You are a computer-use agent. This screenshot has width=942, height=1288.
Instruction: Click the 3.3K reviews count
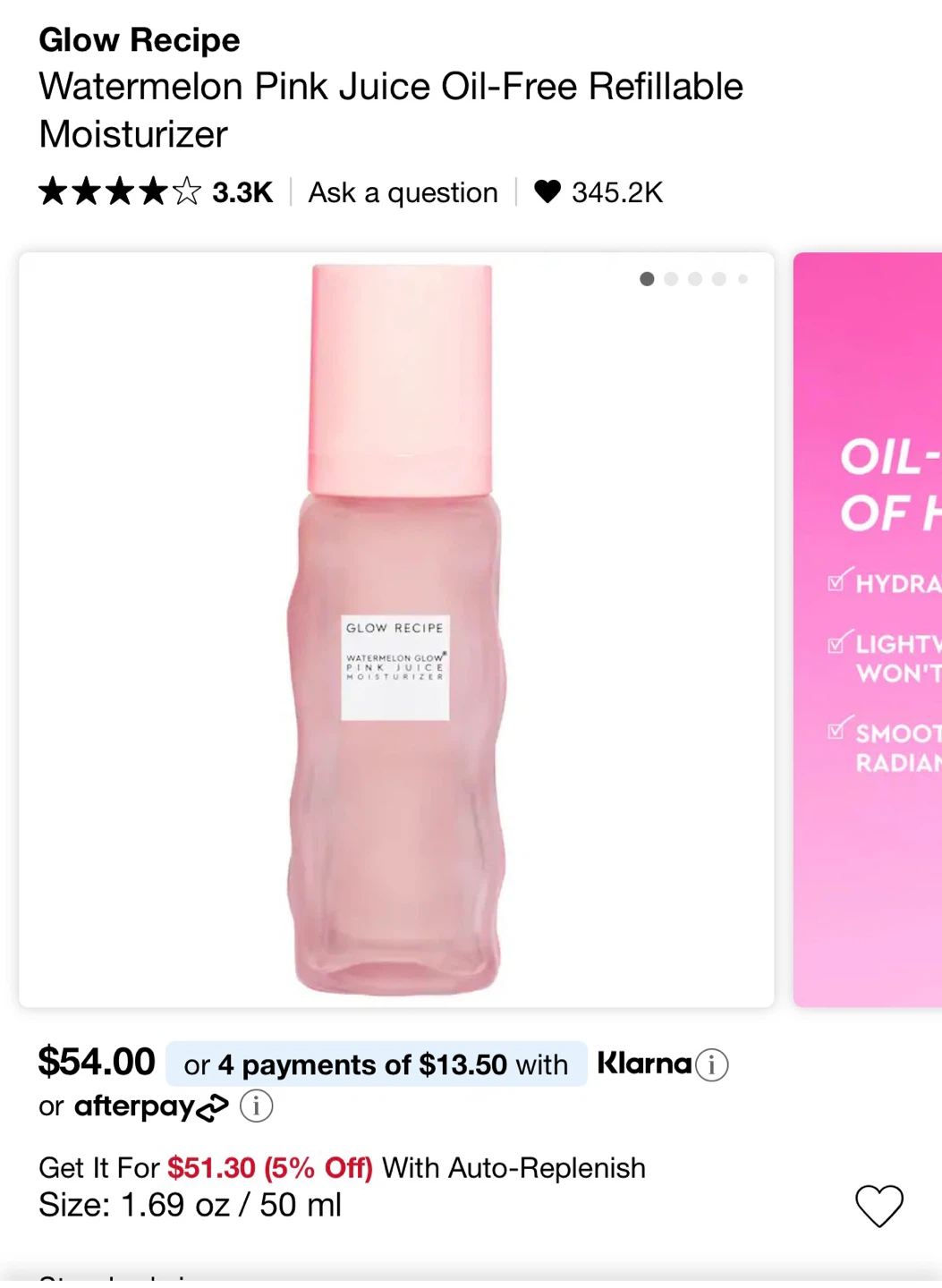tap(242, 192)
